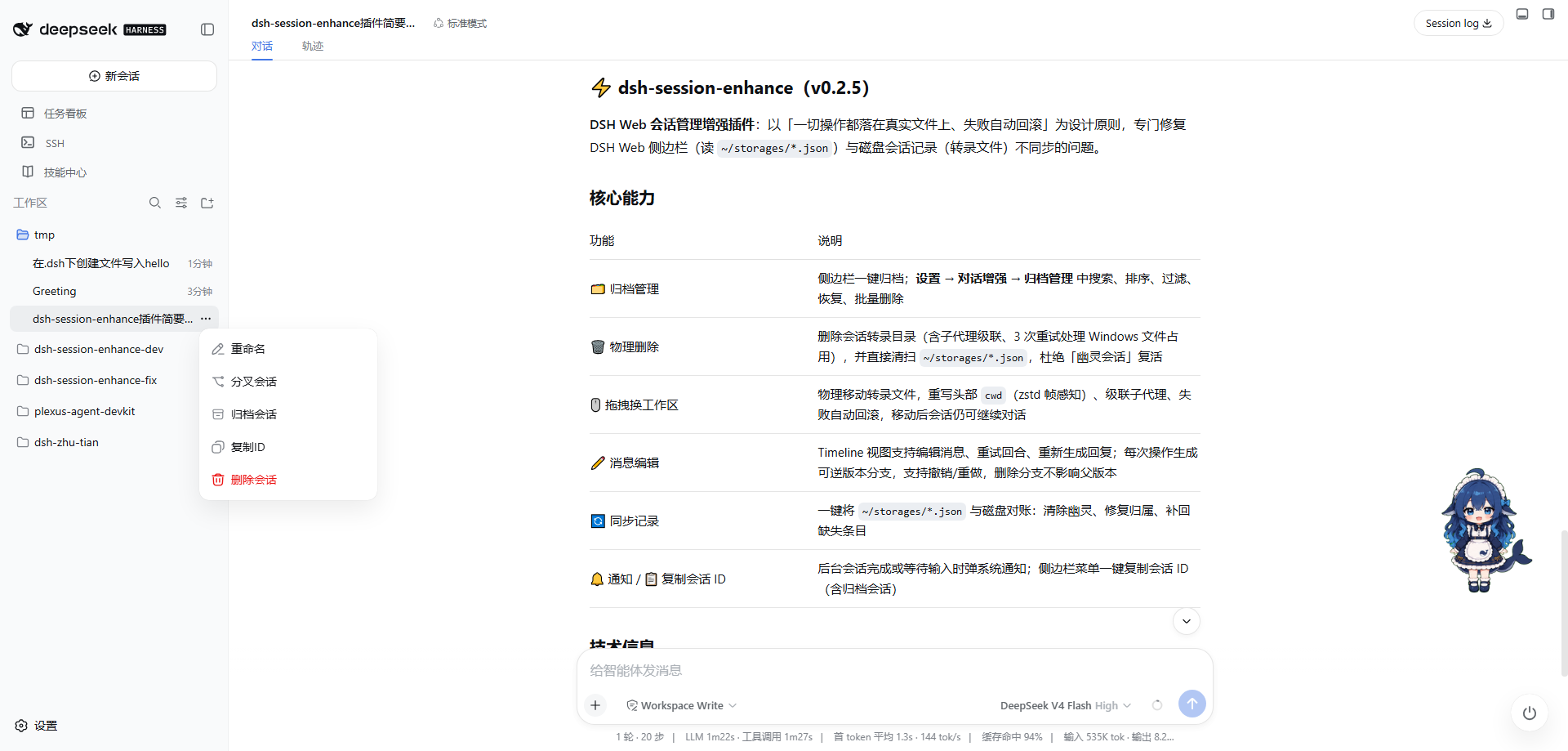The image size is (1568, 751).
Task: Download the Session log
Action: tap(1459, 23)
